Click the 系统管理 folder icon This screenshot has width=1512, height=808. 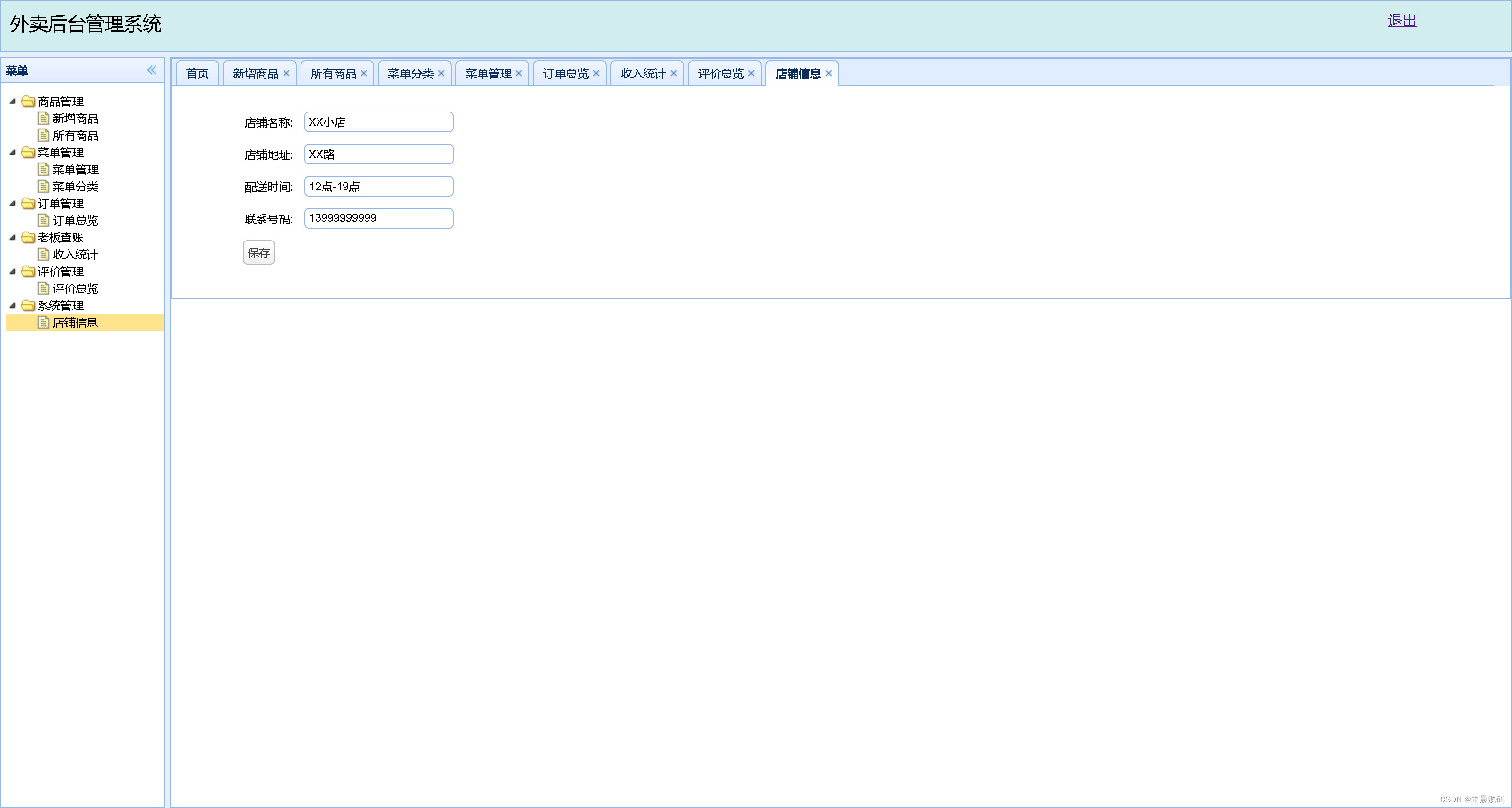click(x=27, y=306)
